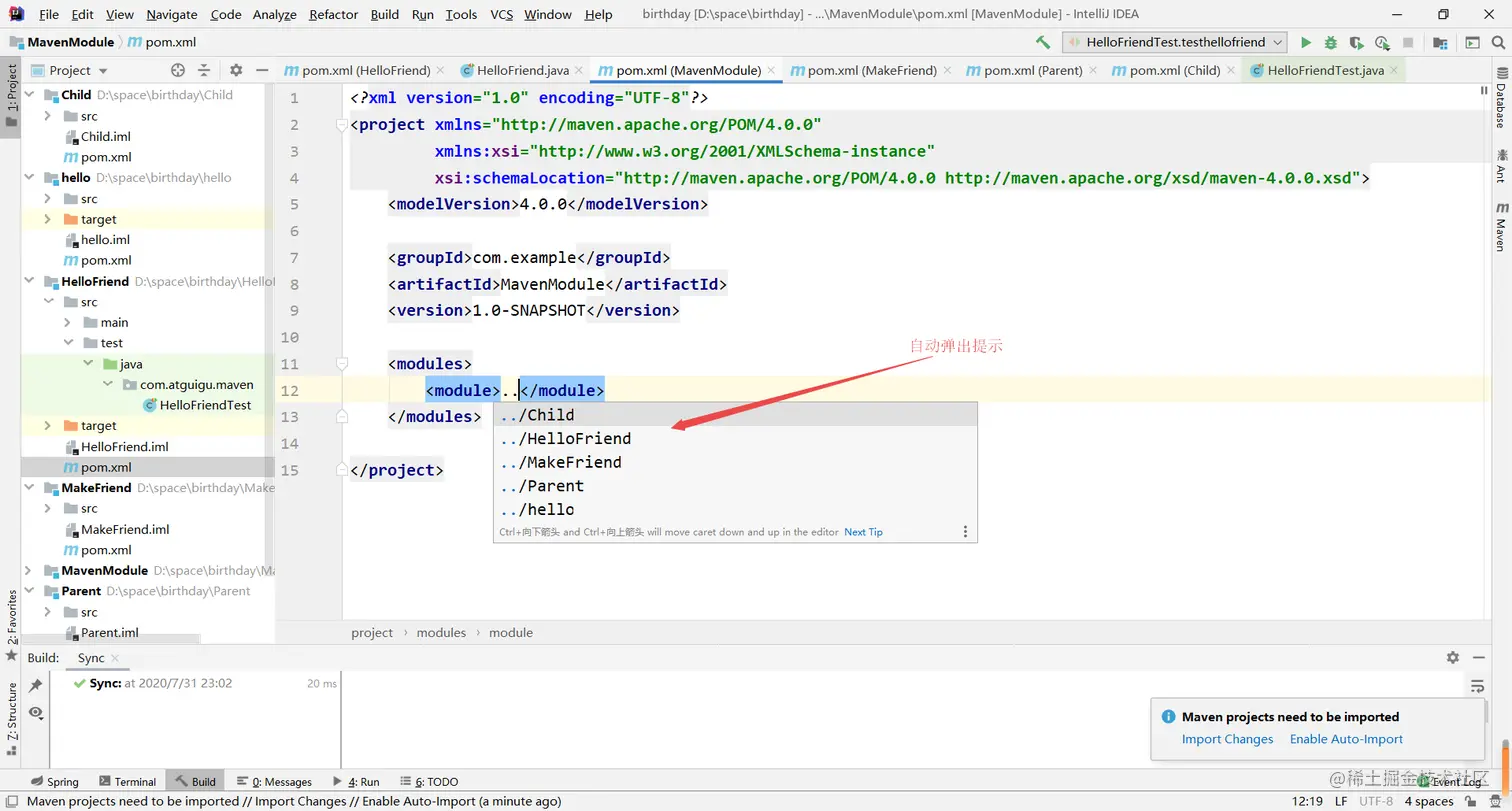Collapse the Child module node
The image size is (1512, 811).
[28, 95]
